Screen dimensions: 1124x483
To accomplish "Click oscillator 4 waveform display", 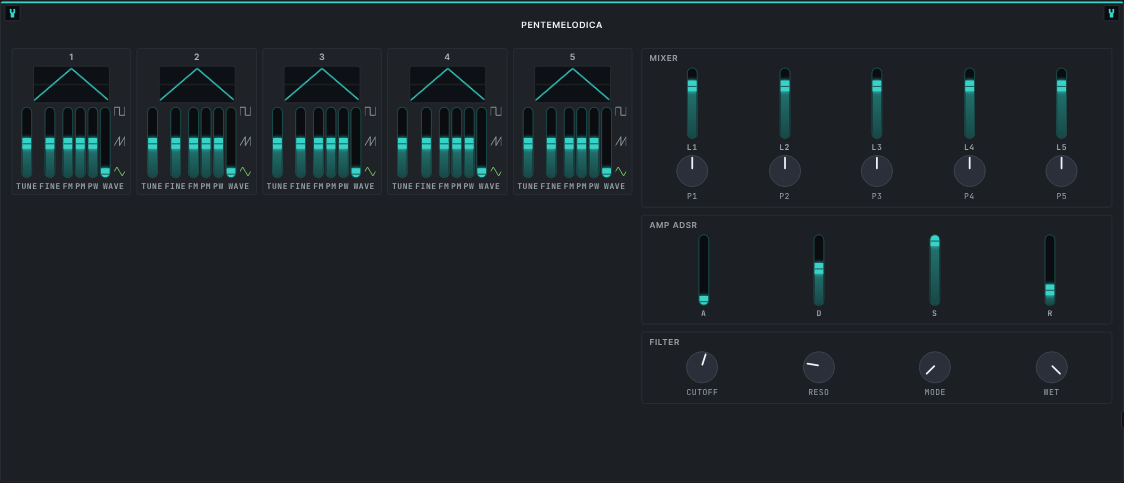I will click(x=447, y=84).
